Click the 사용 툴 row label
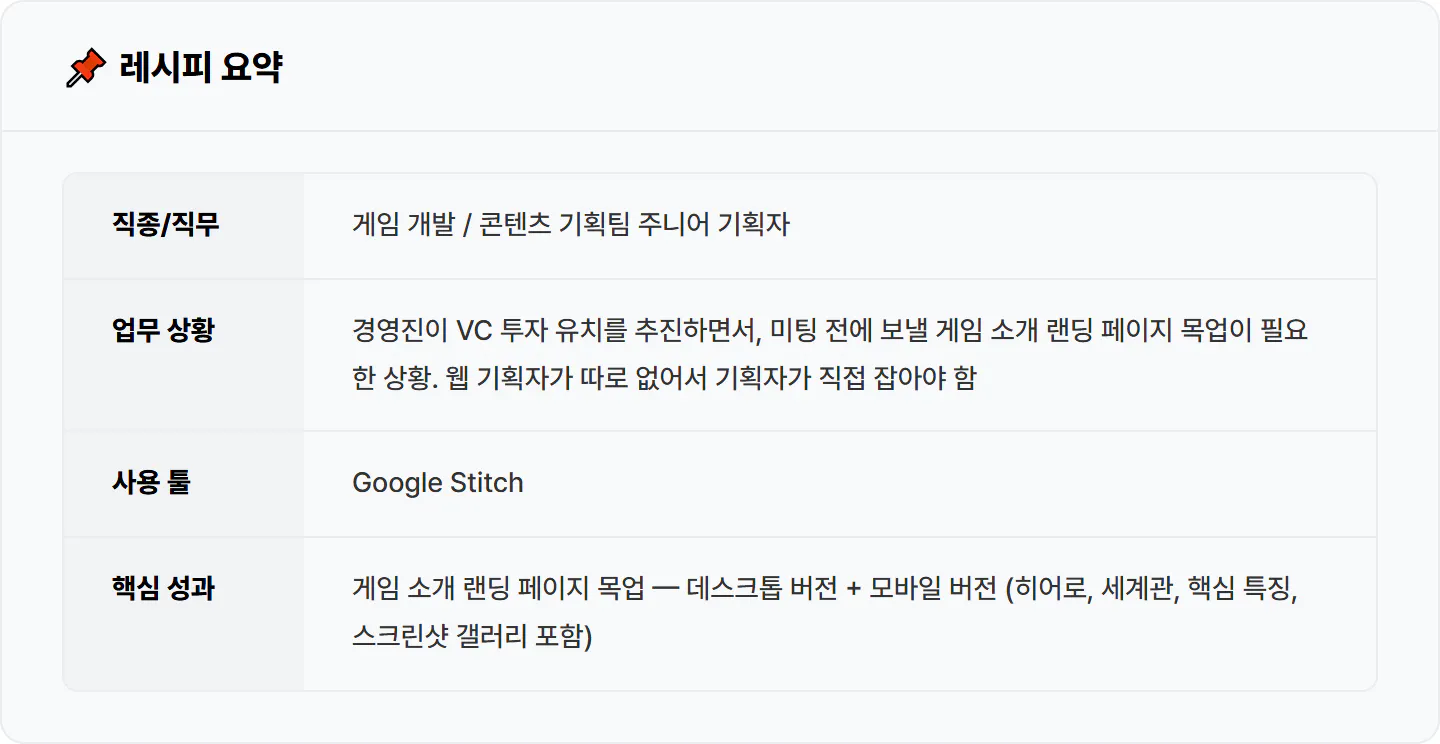The image size is (1440, 744). pos(151,482)
